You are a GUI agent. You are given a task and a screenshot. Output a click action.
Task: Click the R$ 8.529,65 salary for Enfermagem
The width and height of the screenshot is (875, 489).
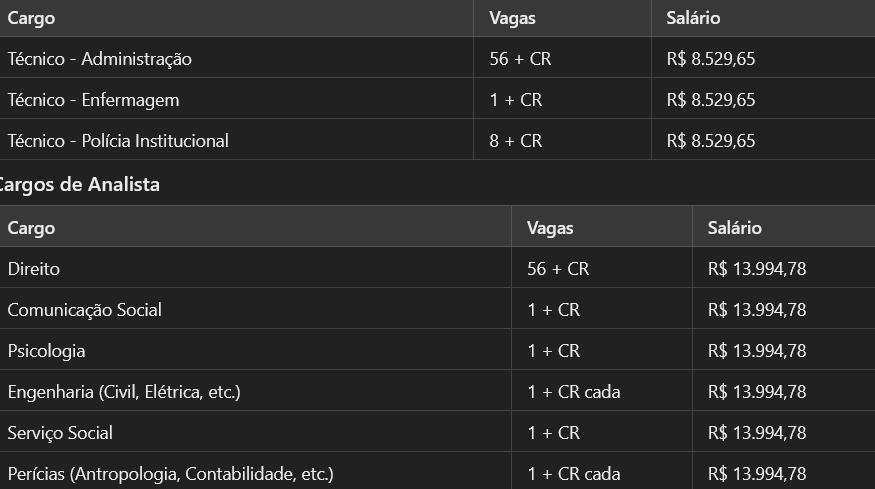(x=711, y=100)
